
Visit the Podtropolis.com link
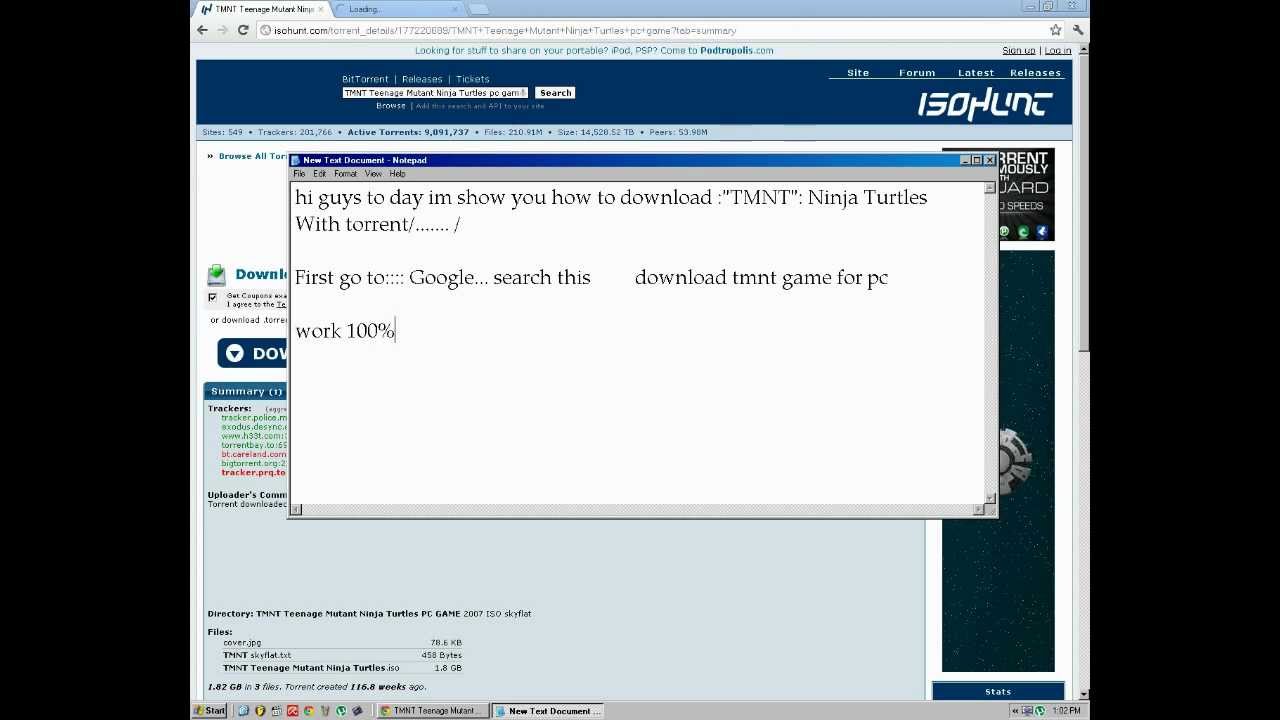click(736, 50)
